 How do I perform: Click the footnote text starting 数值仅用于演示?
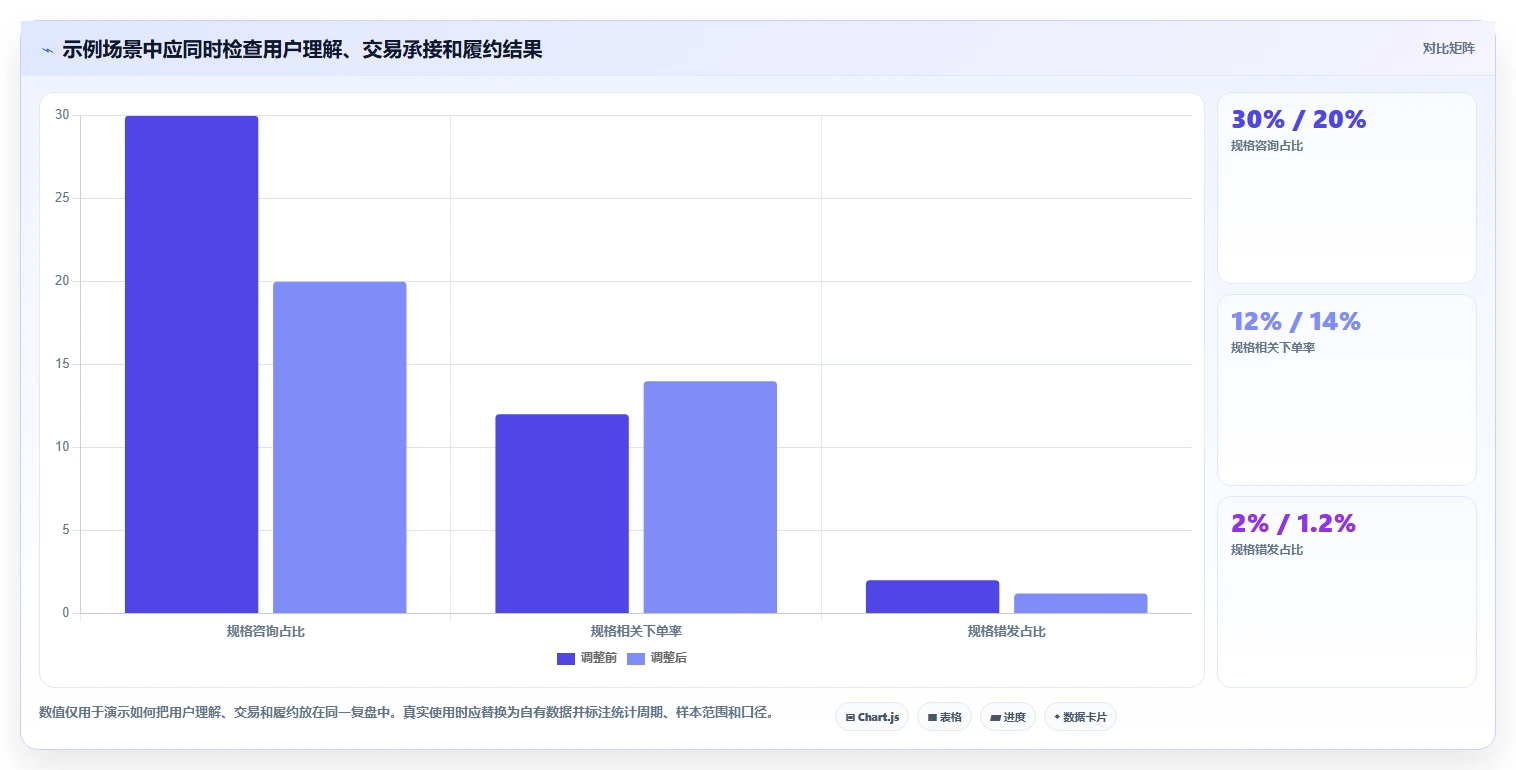(x=407, y=713)
